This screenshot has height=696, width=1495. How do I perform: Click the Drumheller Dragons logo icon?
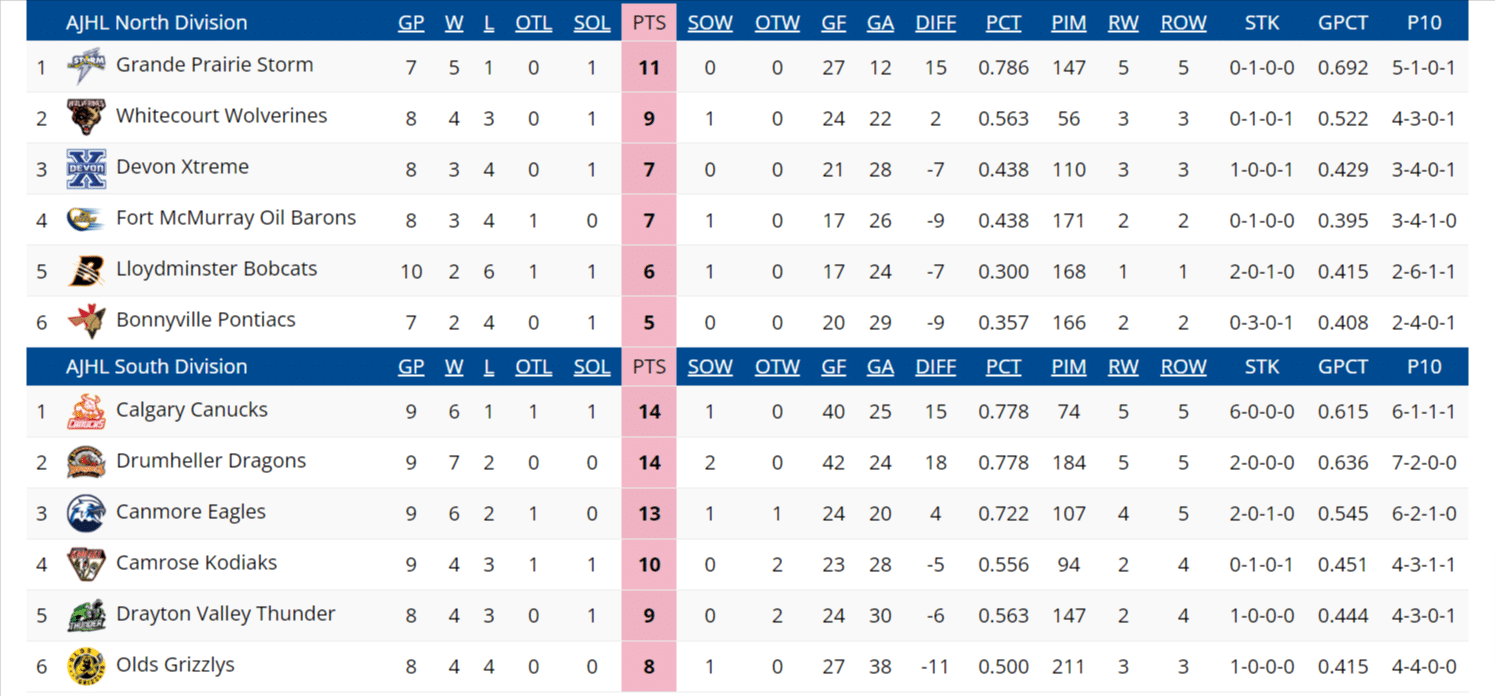(86, 462)
